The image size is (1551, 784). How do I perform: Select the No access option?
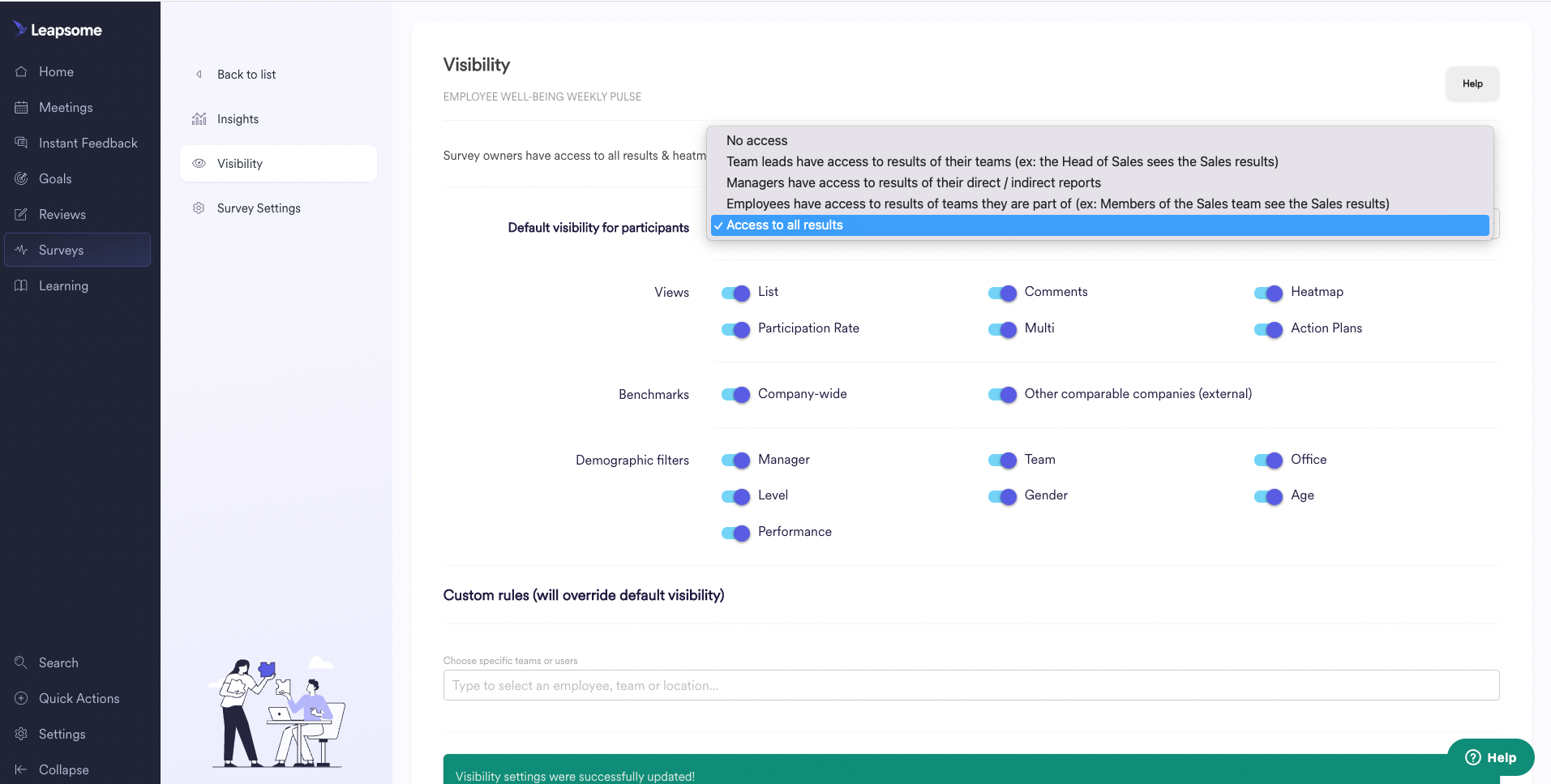click(x=1099, y=140)
